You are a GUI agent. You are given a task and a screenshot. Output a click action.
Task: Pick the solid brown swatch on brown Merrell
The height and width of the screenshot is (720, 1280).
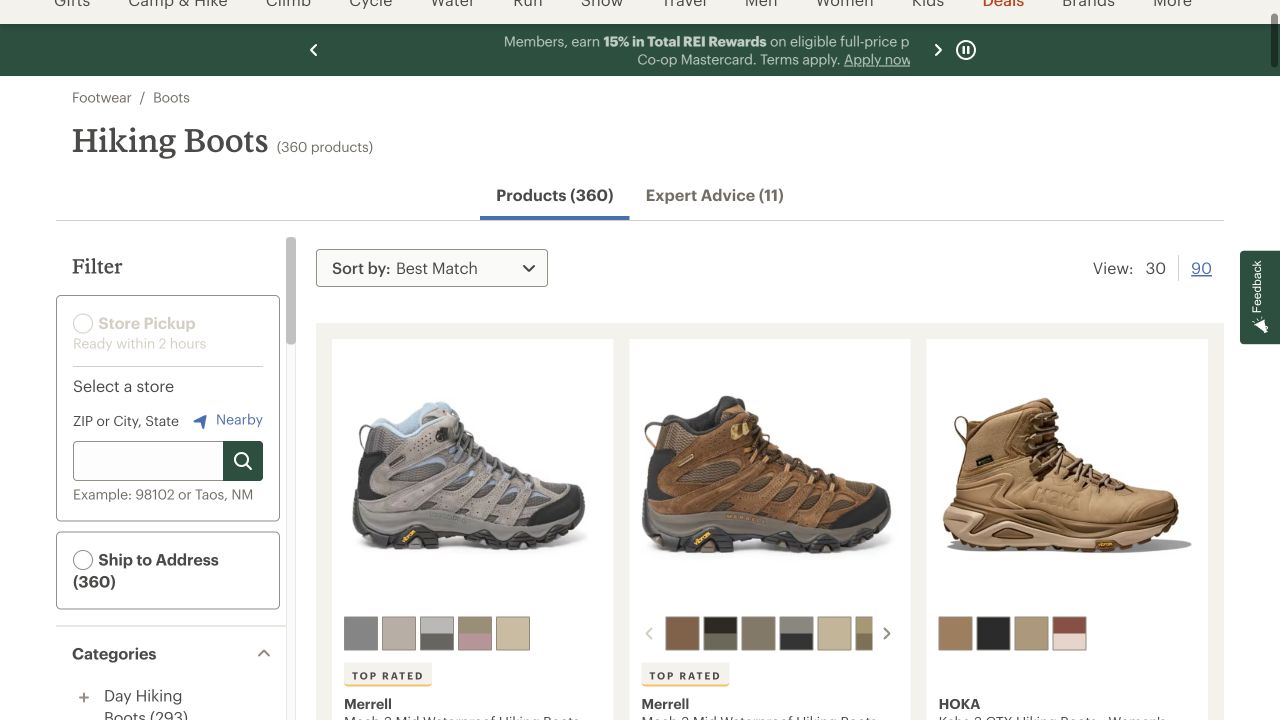[x=682, y=633]
